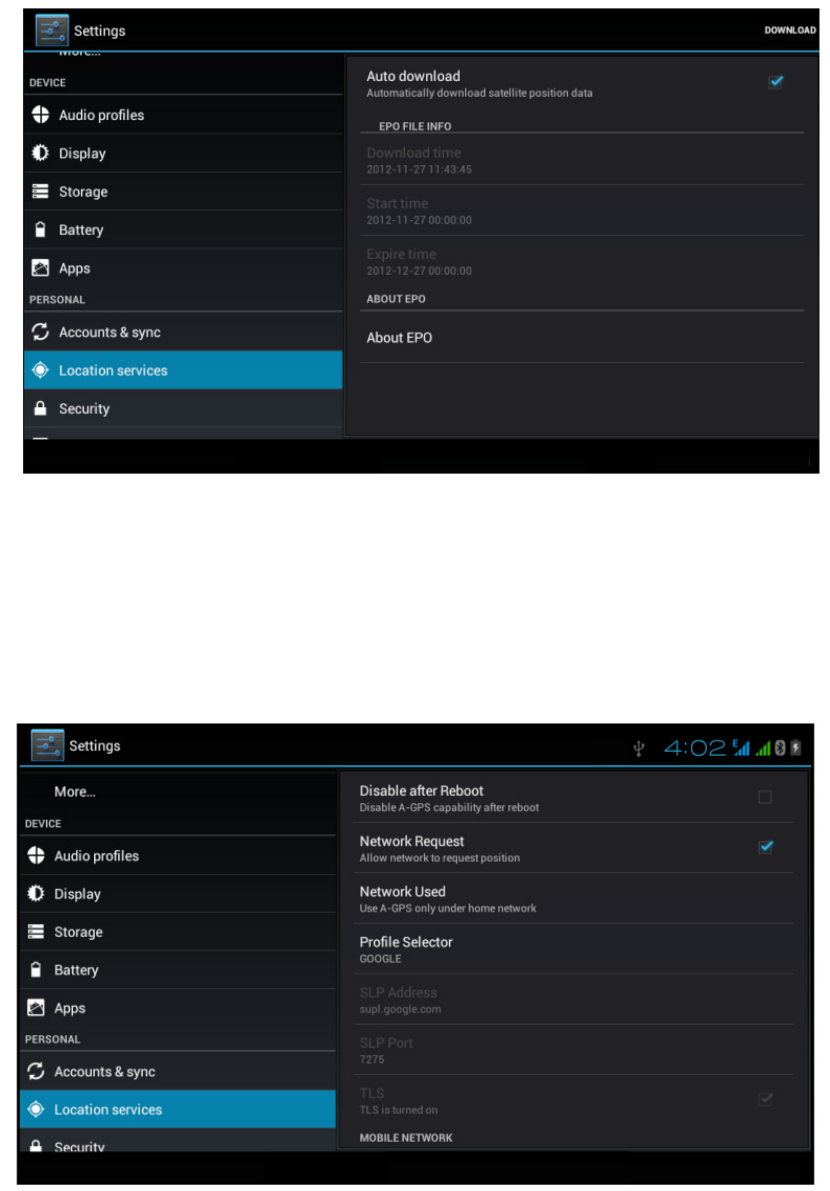Click the Audio profiles icon in top screenshot

[x=40, y=115]
